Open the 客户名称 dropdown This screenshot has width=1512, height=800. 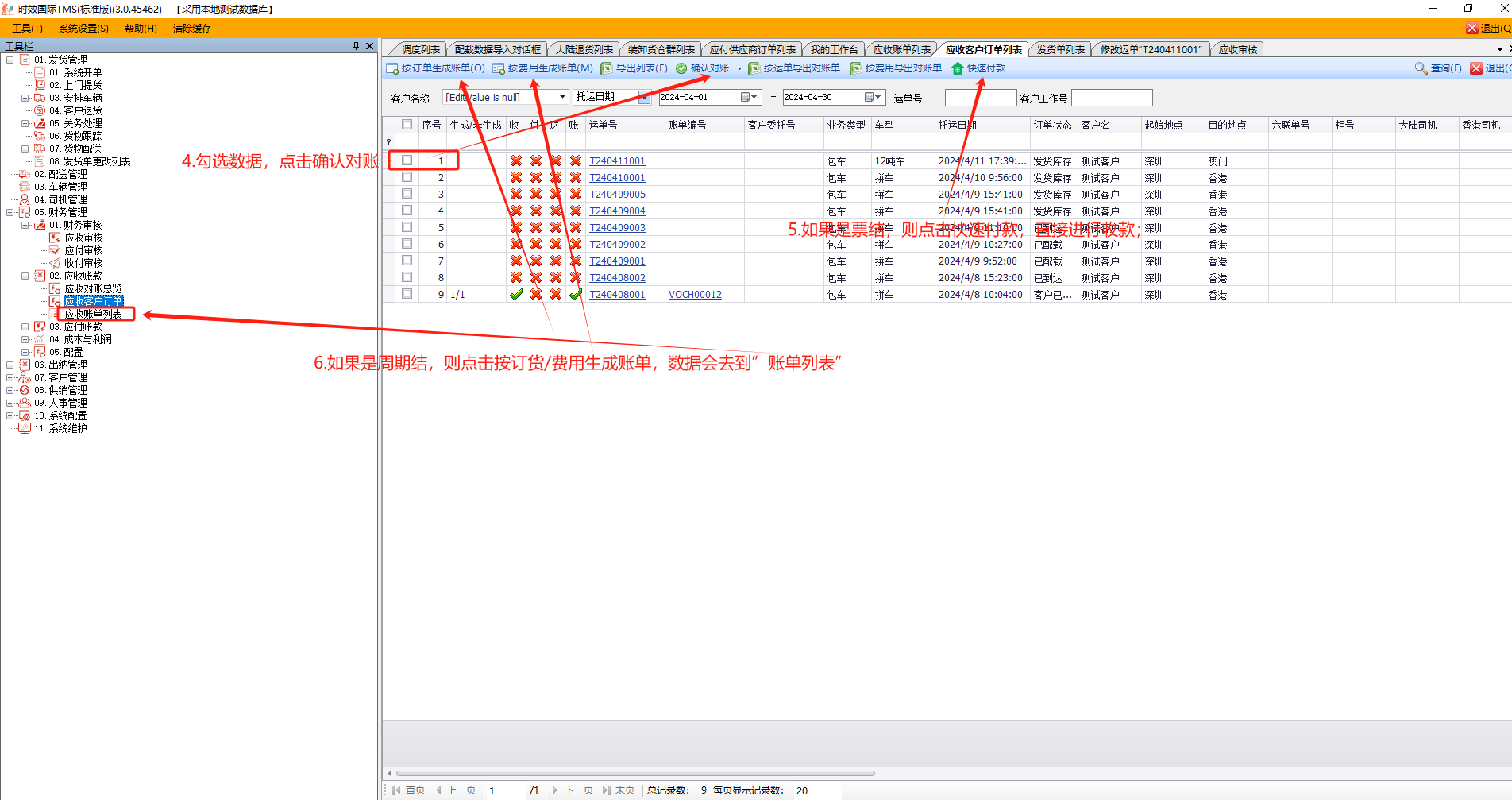tap(562, 97)
